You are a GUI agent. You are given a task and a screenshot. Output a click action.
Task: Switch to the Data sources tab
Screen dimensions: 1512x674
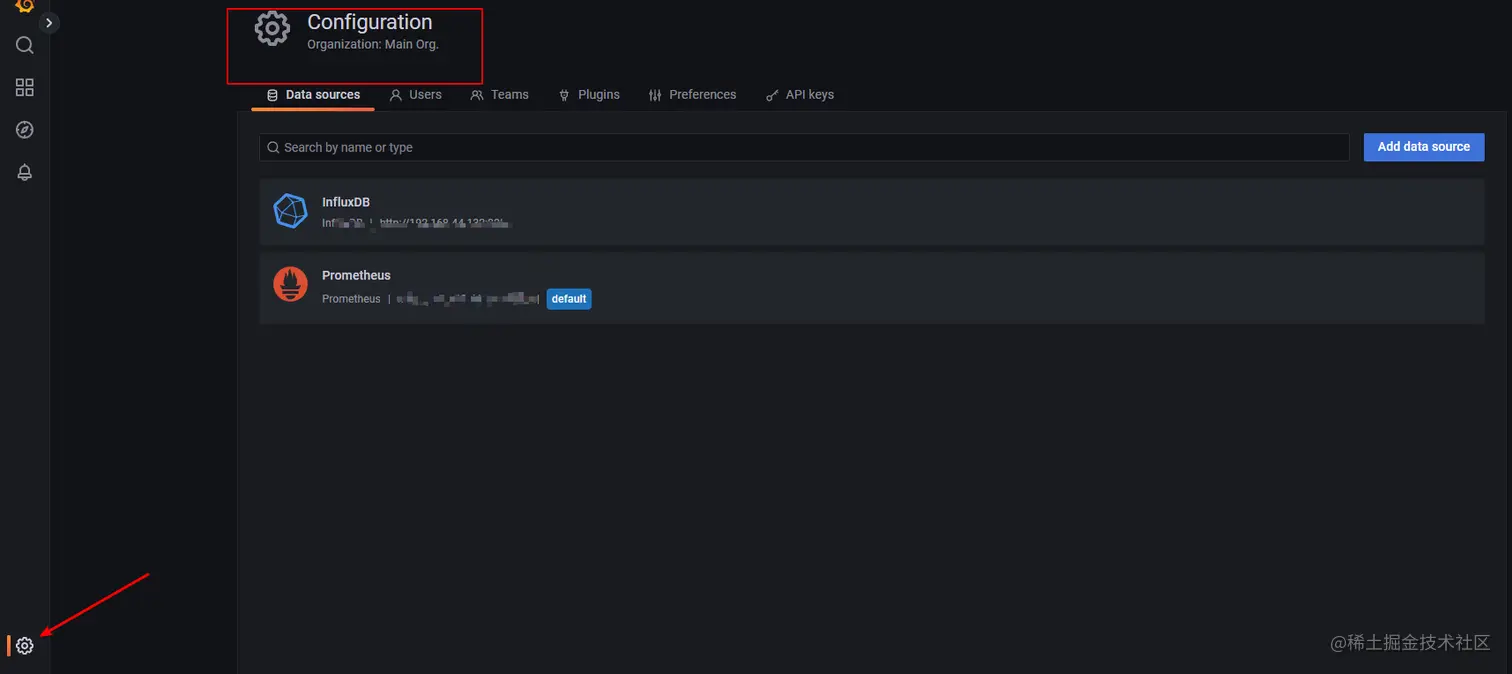(x=313, y=95)
